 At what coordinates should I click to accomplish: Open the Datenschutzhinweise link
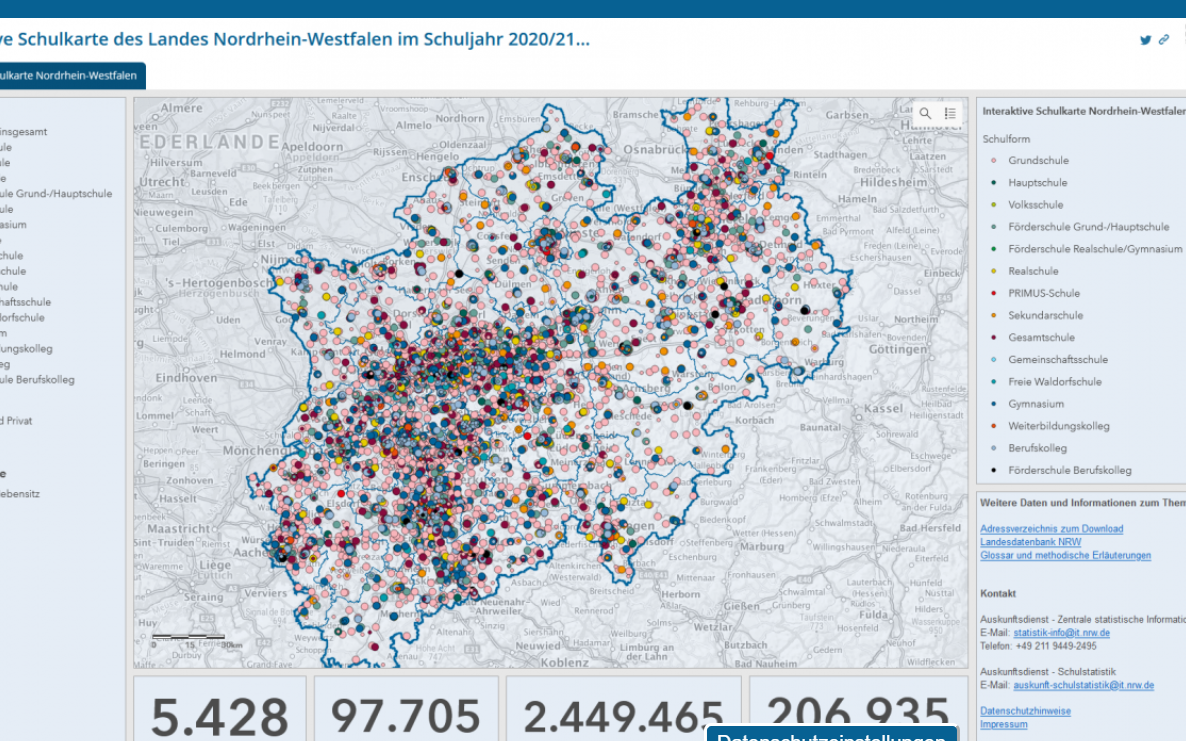coord(1025,711)
